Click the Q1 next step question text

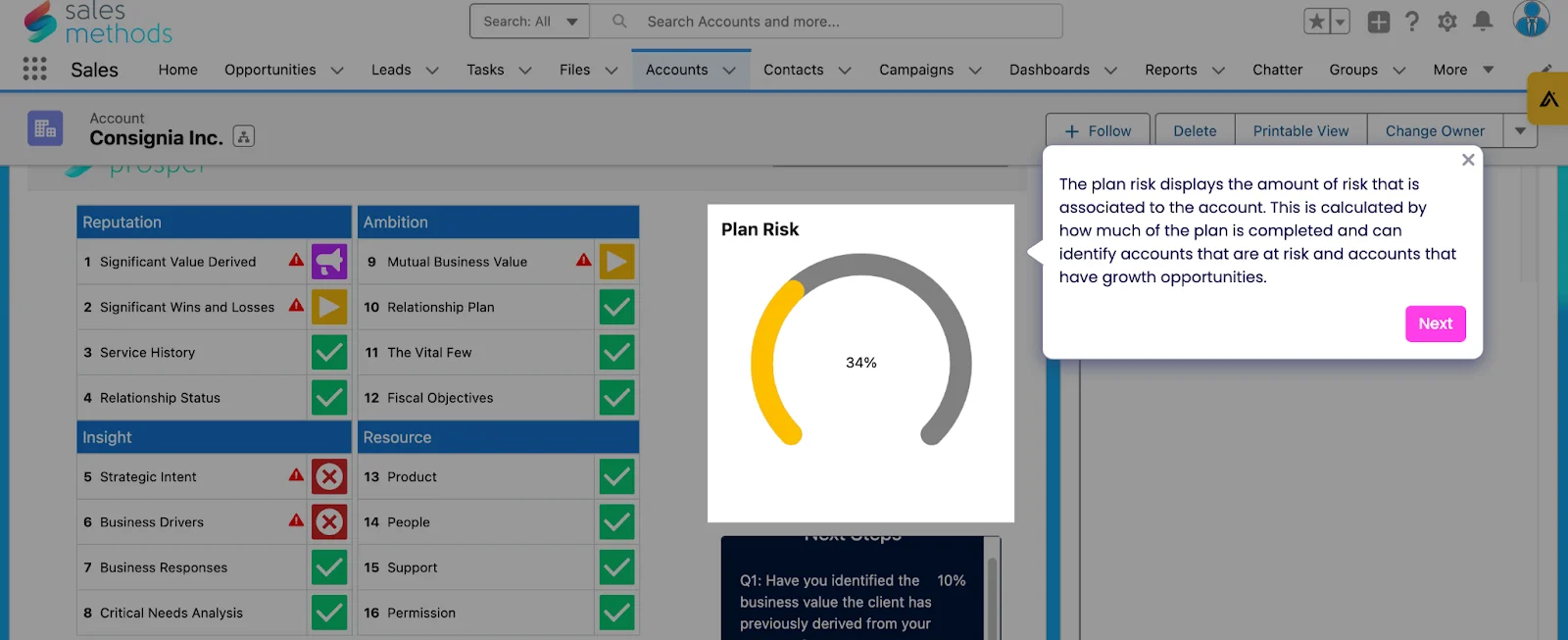[836, 602]
